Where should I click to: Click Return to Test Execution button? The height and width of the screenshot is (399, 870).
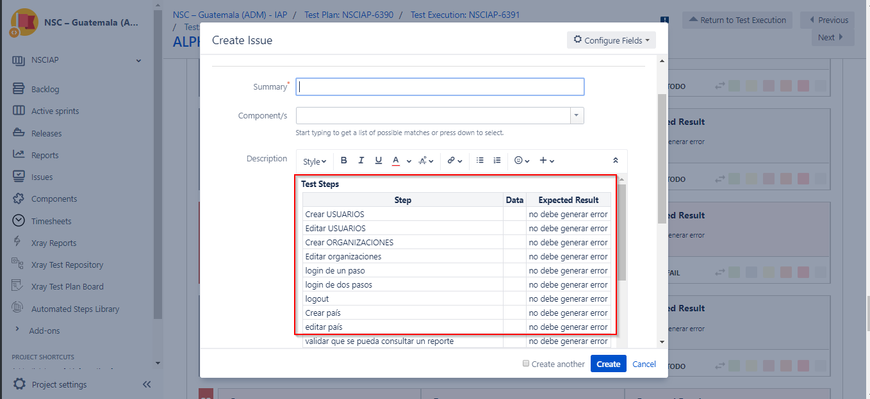pos(738,20)
